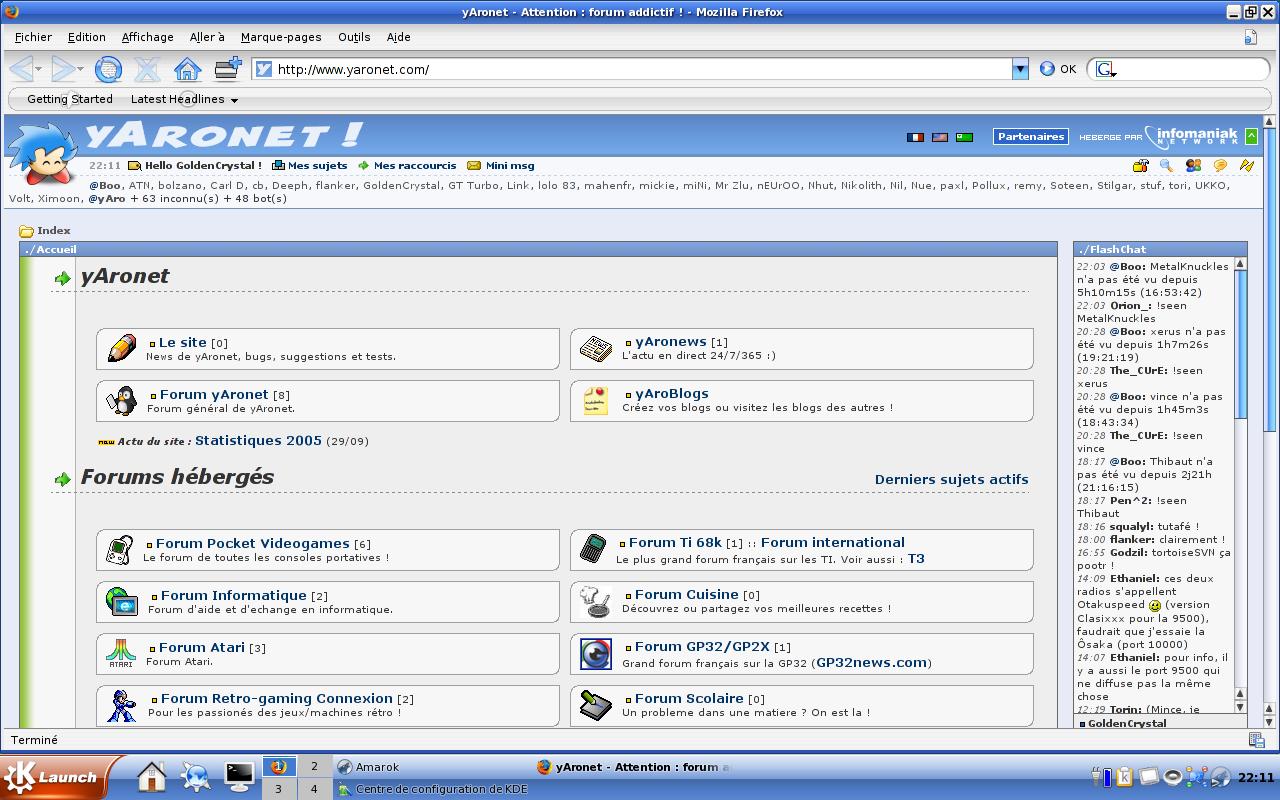Open a new tab with toolbar icon
The image size is (1280, 800).
[228, 68]
